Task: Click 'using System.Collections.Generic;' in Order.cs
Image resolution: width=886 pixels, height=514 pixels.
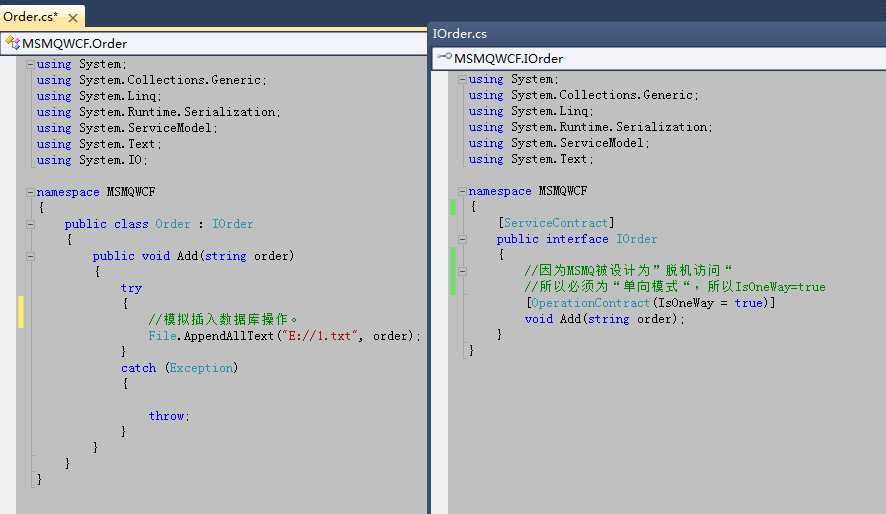Action: (151, 80)
